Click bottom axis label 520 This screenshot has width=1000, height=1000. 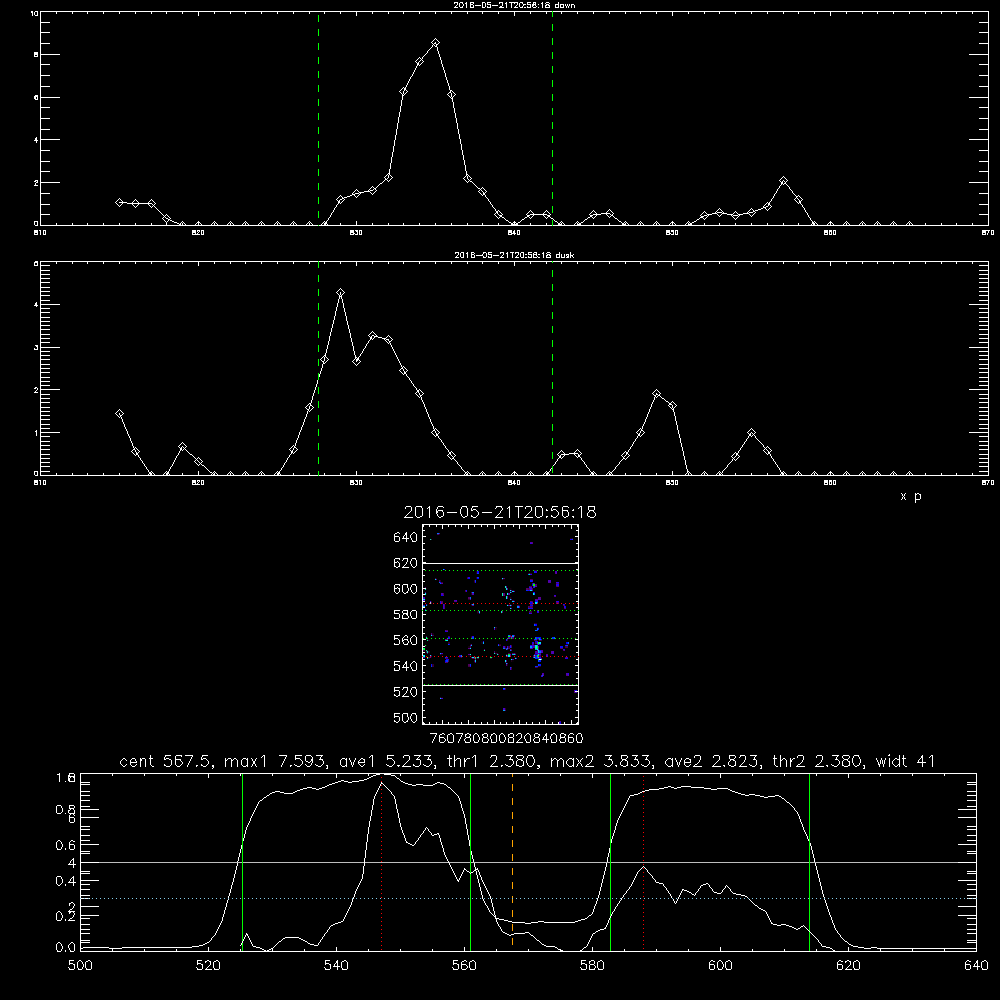208,966
